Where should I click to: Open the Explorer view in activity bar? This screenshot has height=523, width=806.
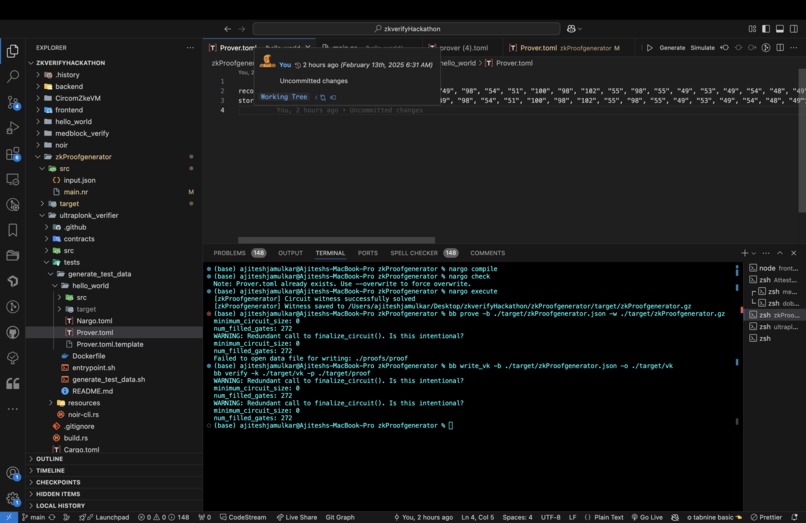pyautogui.click(x=13, y=51)
